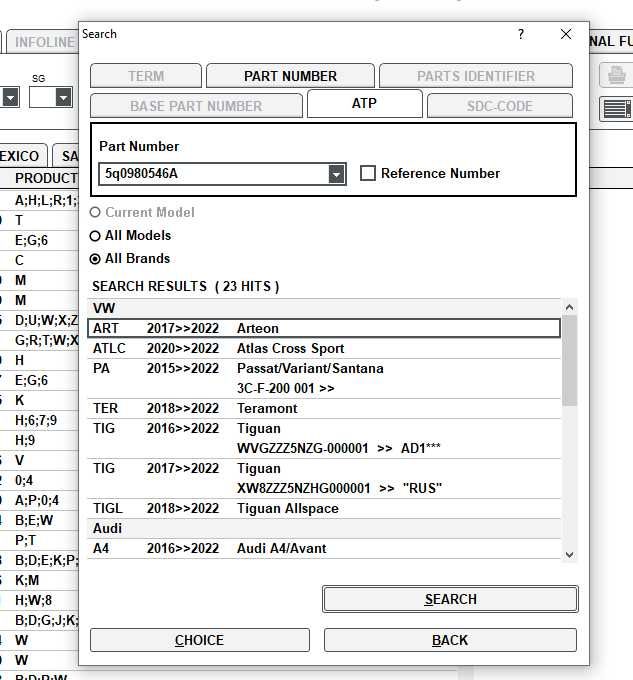Click the XW8ZZZ5NZHG000001 "RUS" line
The height and width of the screenshot is (680, 633).
(x=339, y=488)
